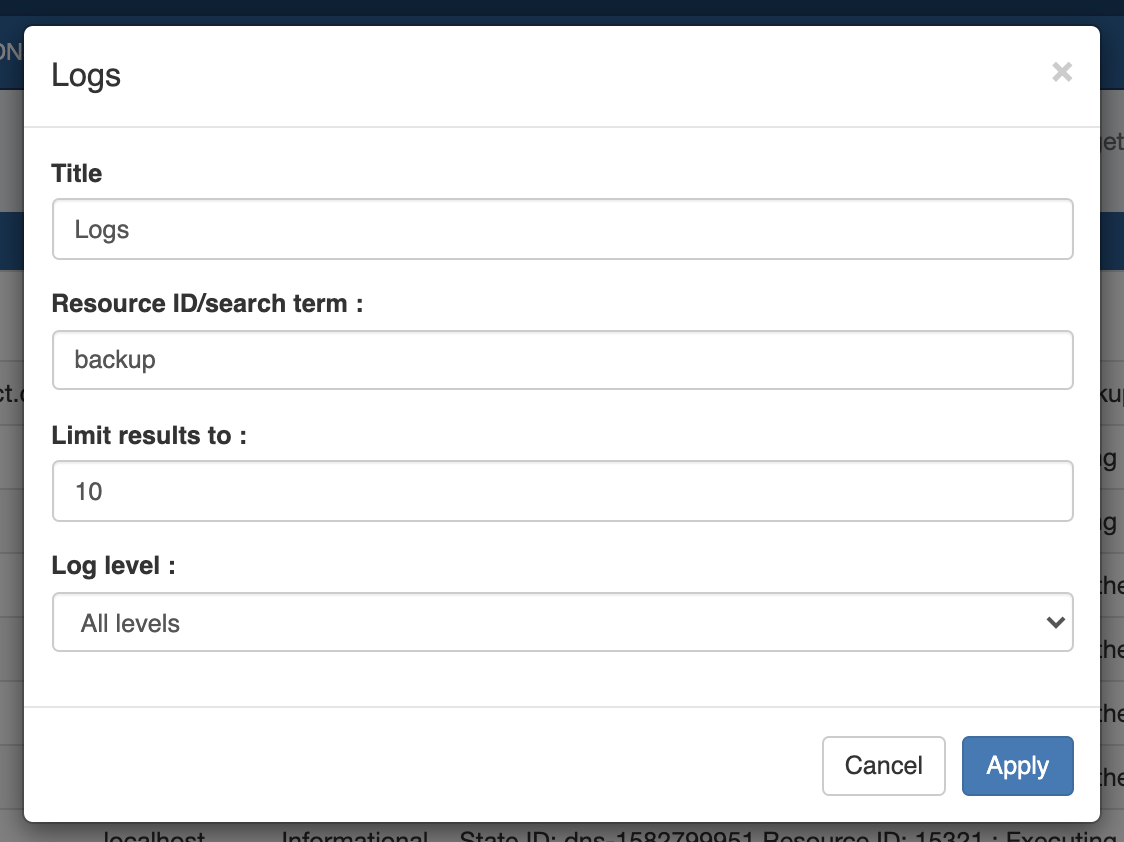Click the value 10 in the limit field
Image resolution: width=1124 pixels, height=842 pixels.
(89, 492)
